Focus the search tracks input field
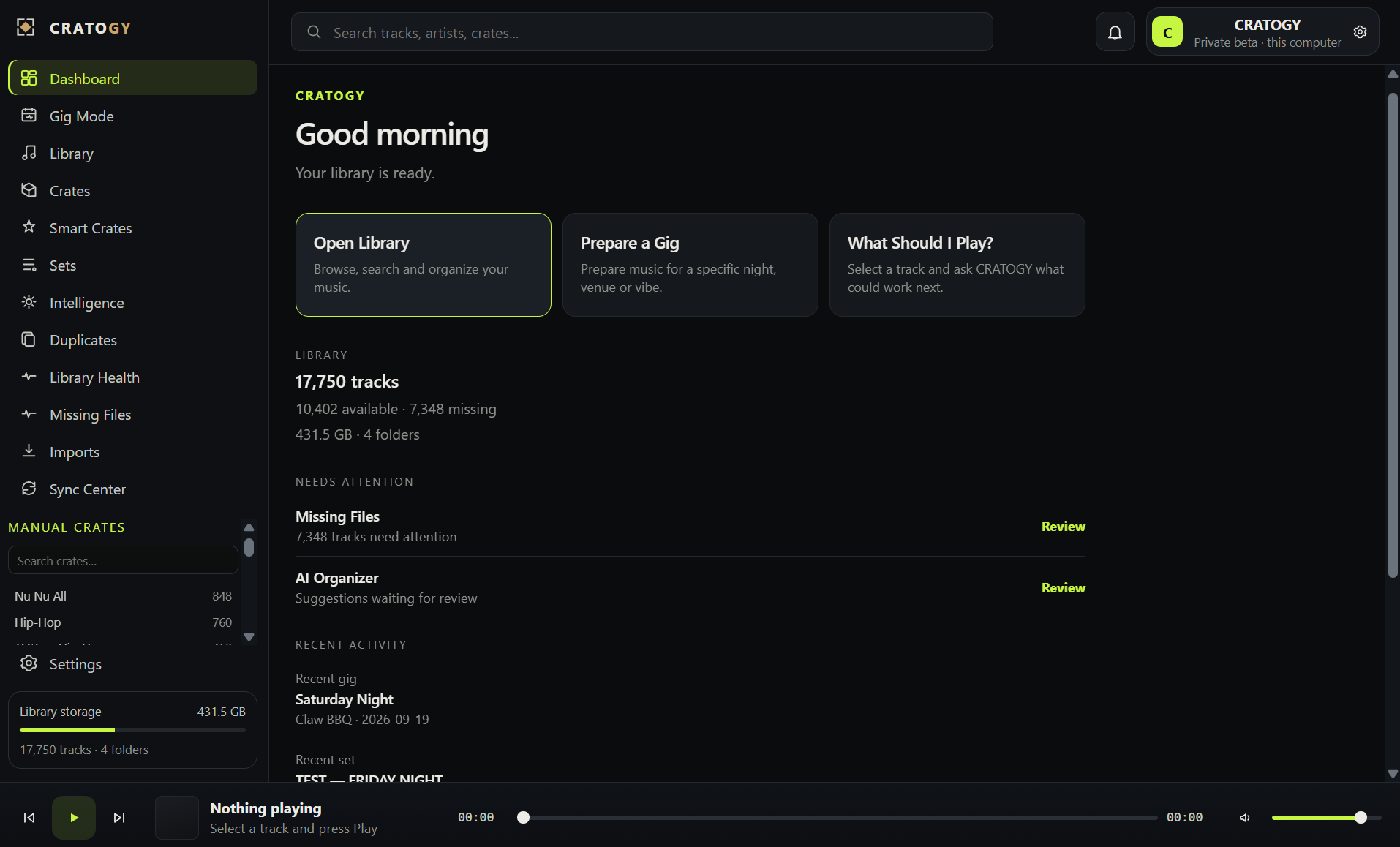Screen dimensions: 1400x847 [642, 32]
